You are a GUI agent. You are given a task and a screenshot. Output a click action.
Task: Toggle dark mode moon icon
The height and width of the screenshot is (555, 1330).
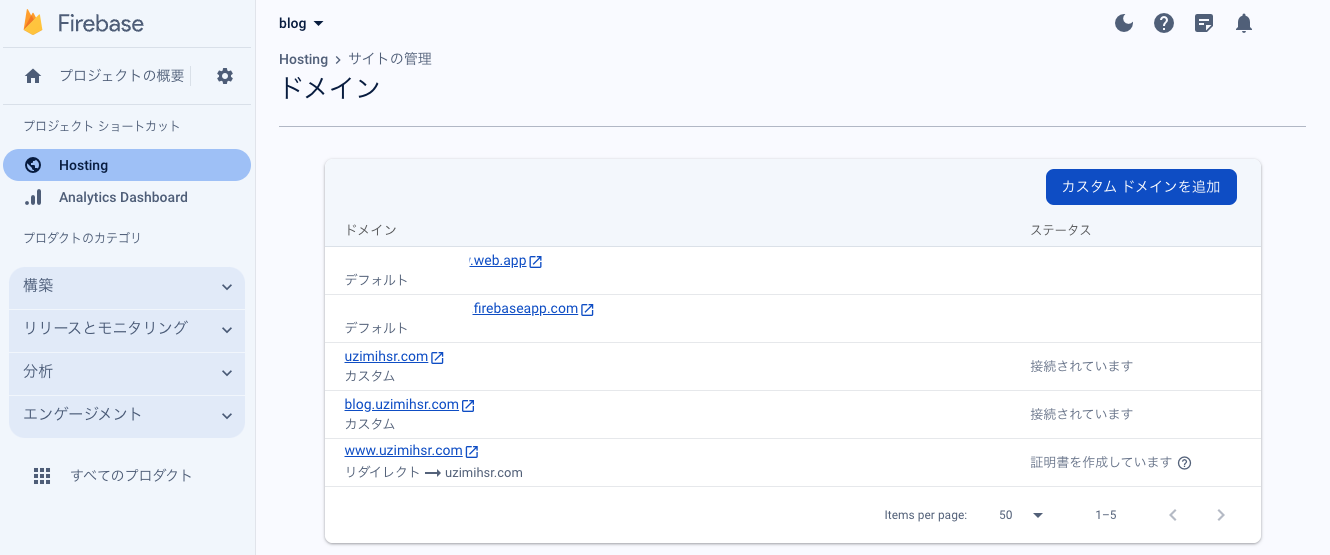1124,23
